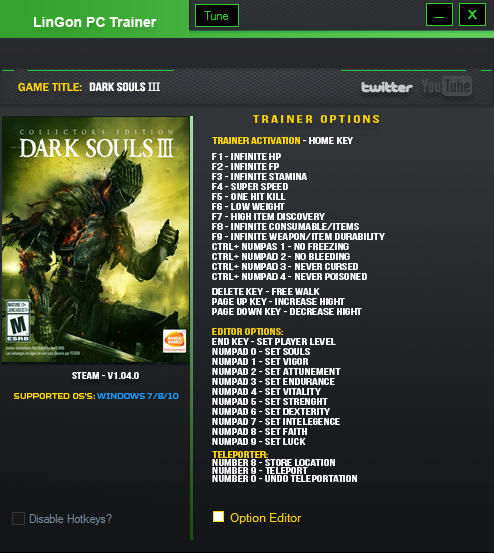Select the F1 Infinite HP option
This screenshot has width=494, height=553.
pyautogui.click(x=246, y=157)
